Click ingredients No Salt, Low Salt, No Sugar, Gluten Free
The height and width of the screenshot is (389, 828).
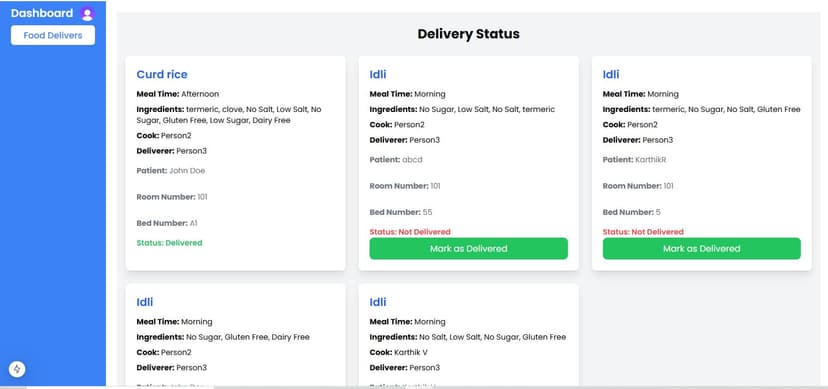click(x=467, y=337)
